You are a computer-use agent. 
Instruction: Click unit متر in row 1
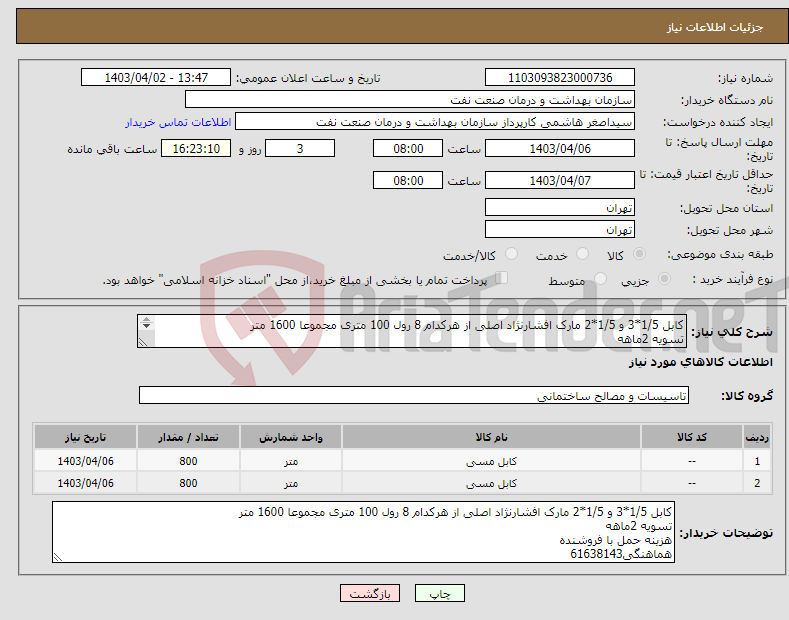(x=291, y=461)
